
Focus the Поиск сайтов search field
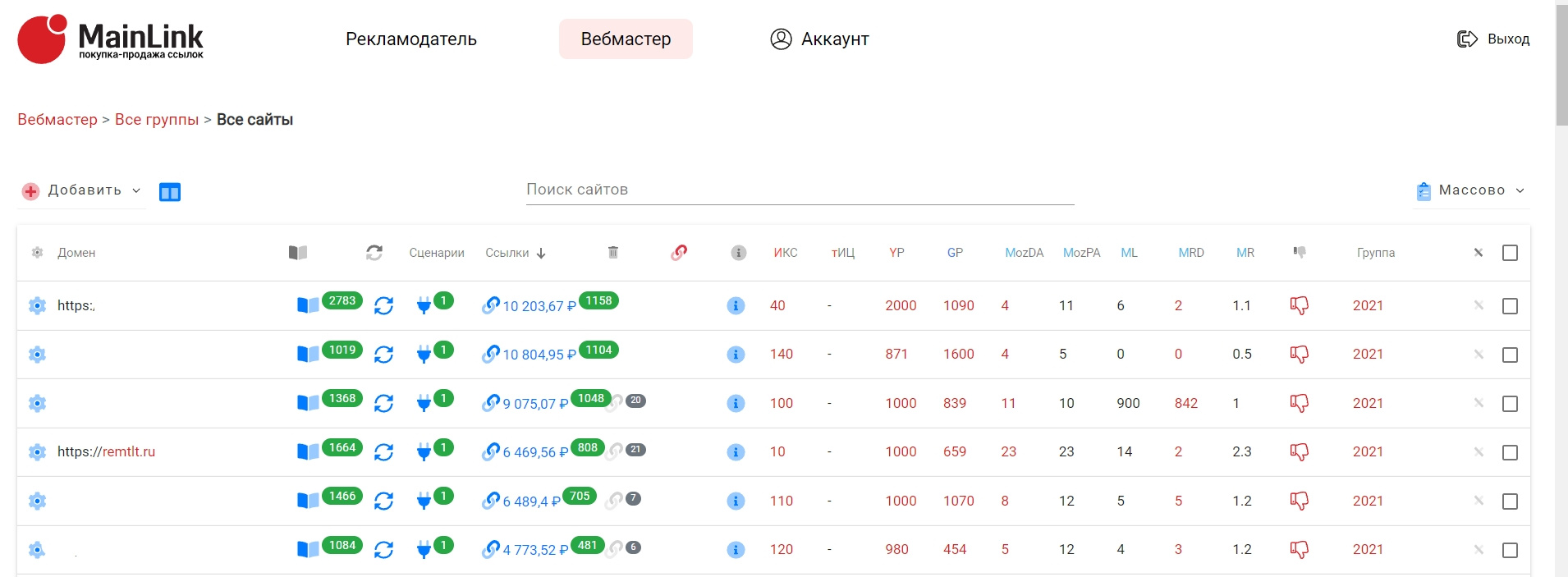(800, 190)
